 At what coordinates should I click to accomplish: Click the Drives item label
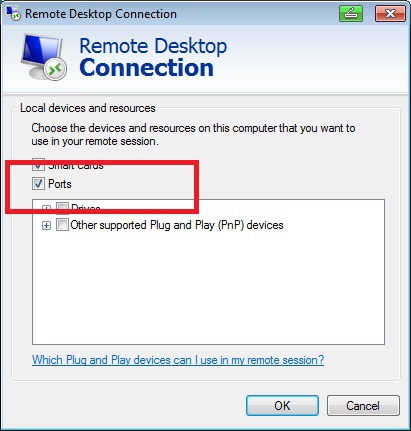coord(86,208)
